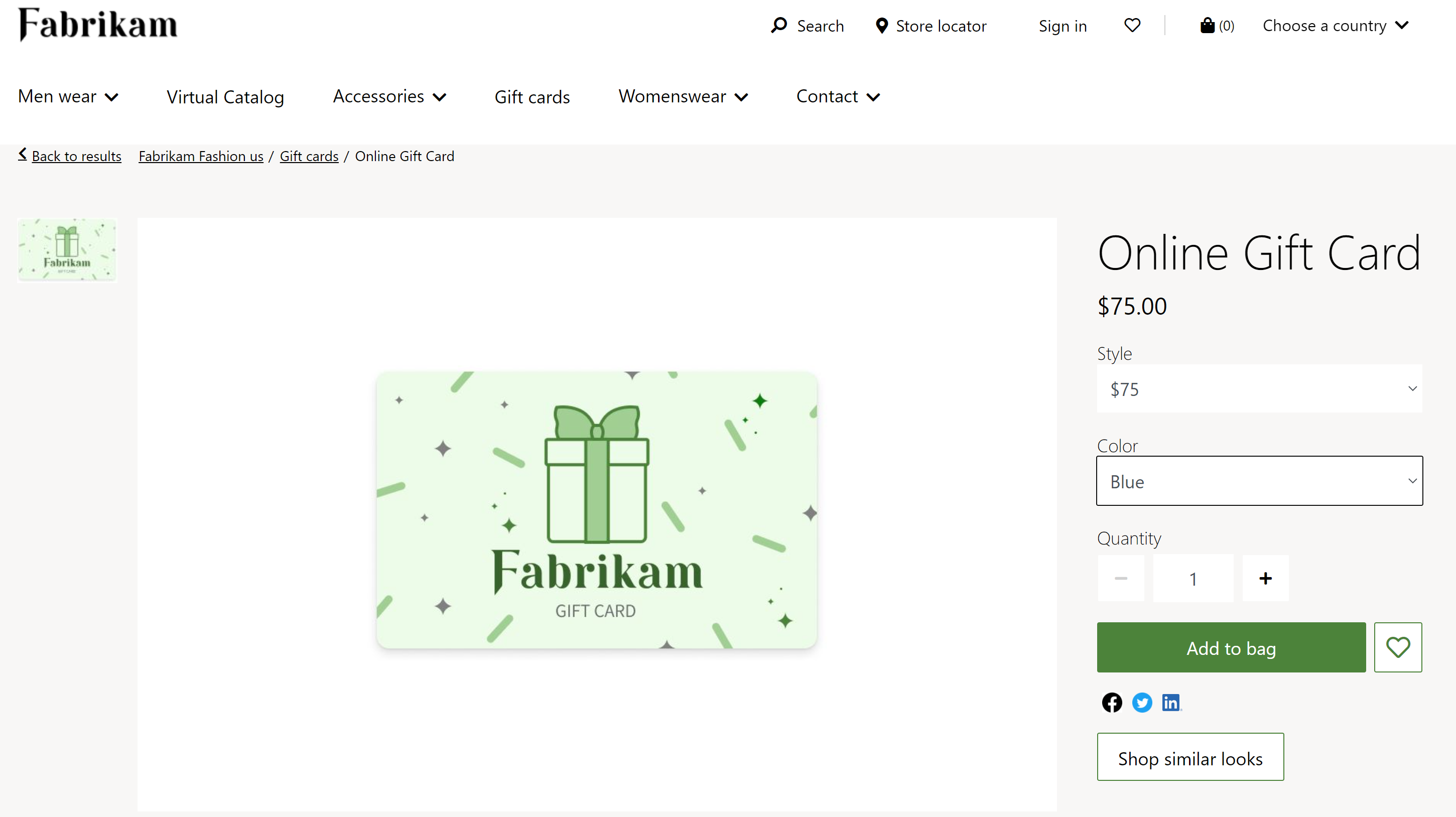Click the Twitter share icon

(1141, 702)
